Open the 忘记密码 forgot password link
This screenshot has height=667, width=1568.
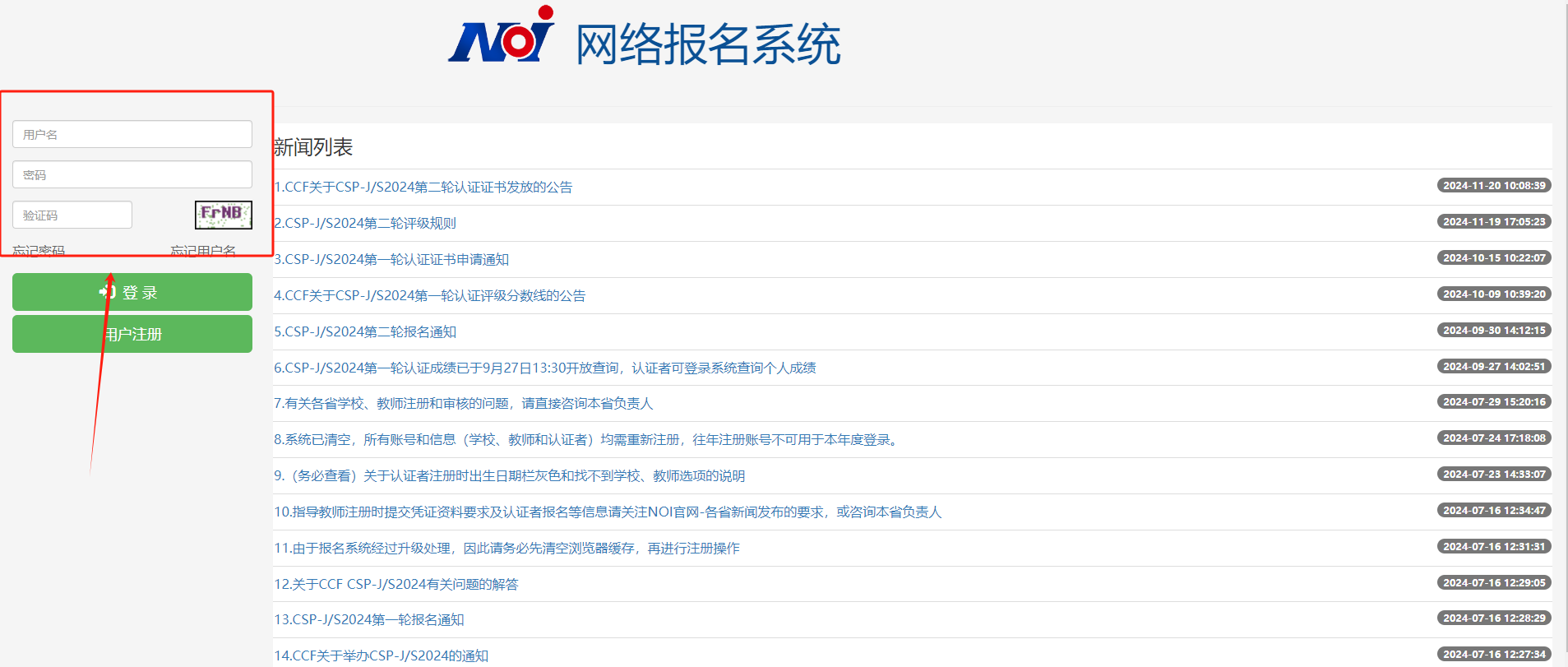[x=39, y=251]
